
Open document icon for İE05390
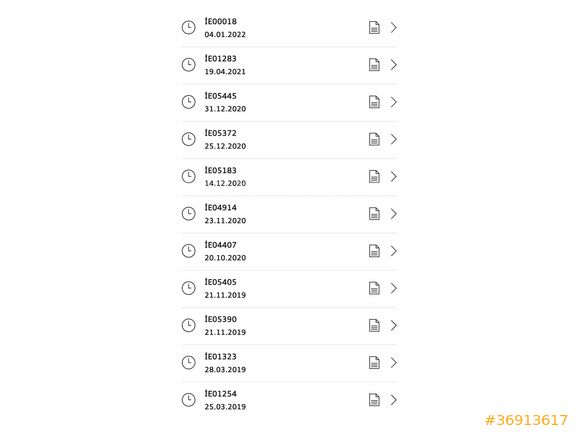[374, 326]
